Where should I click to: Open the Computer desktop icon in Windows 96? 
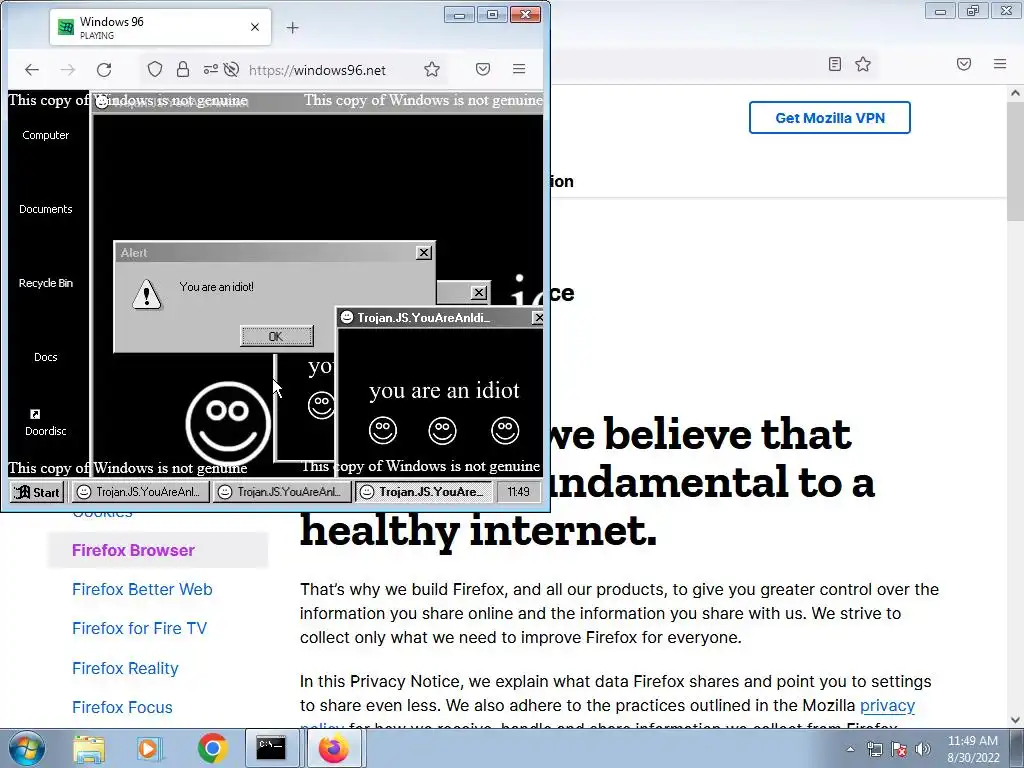pos(46,135)
